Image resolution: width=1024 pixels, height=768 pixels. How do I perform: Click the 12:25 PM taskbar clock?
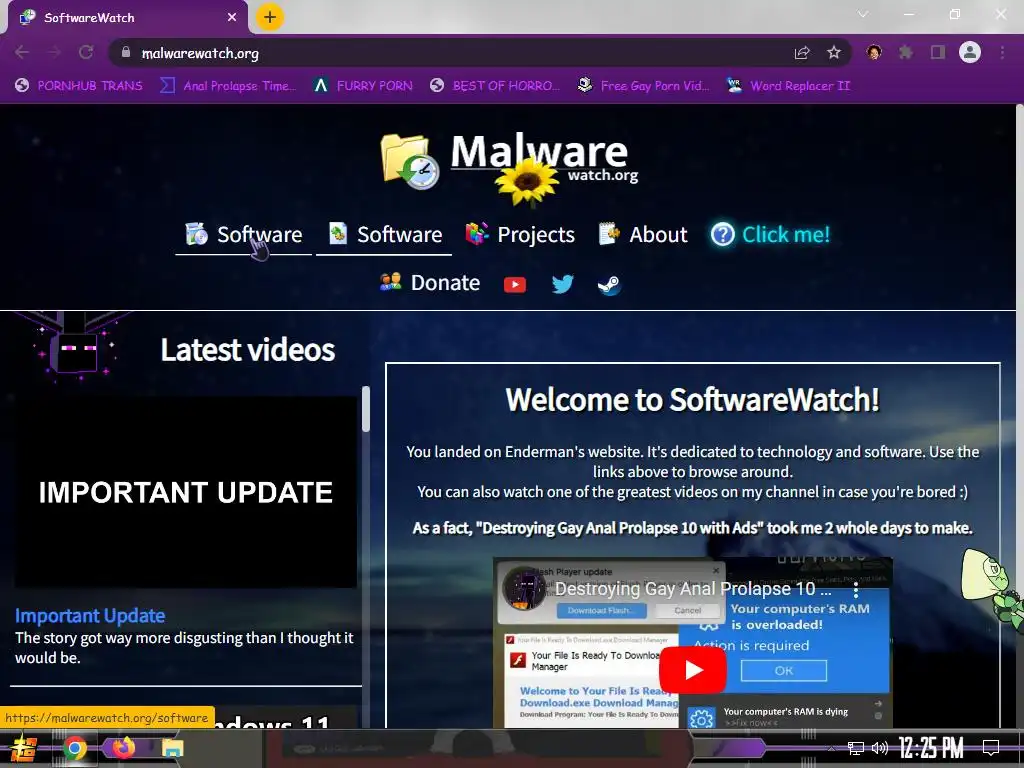931,748
